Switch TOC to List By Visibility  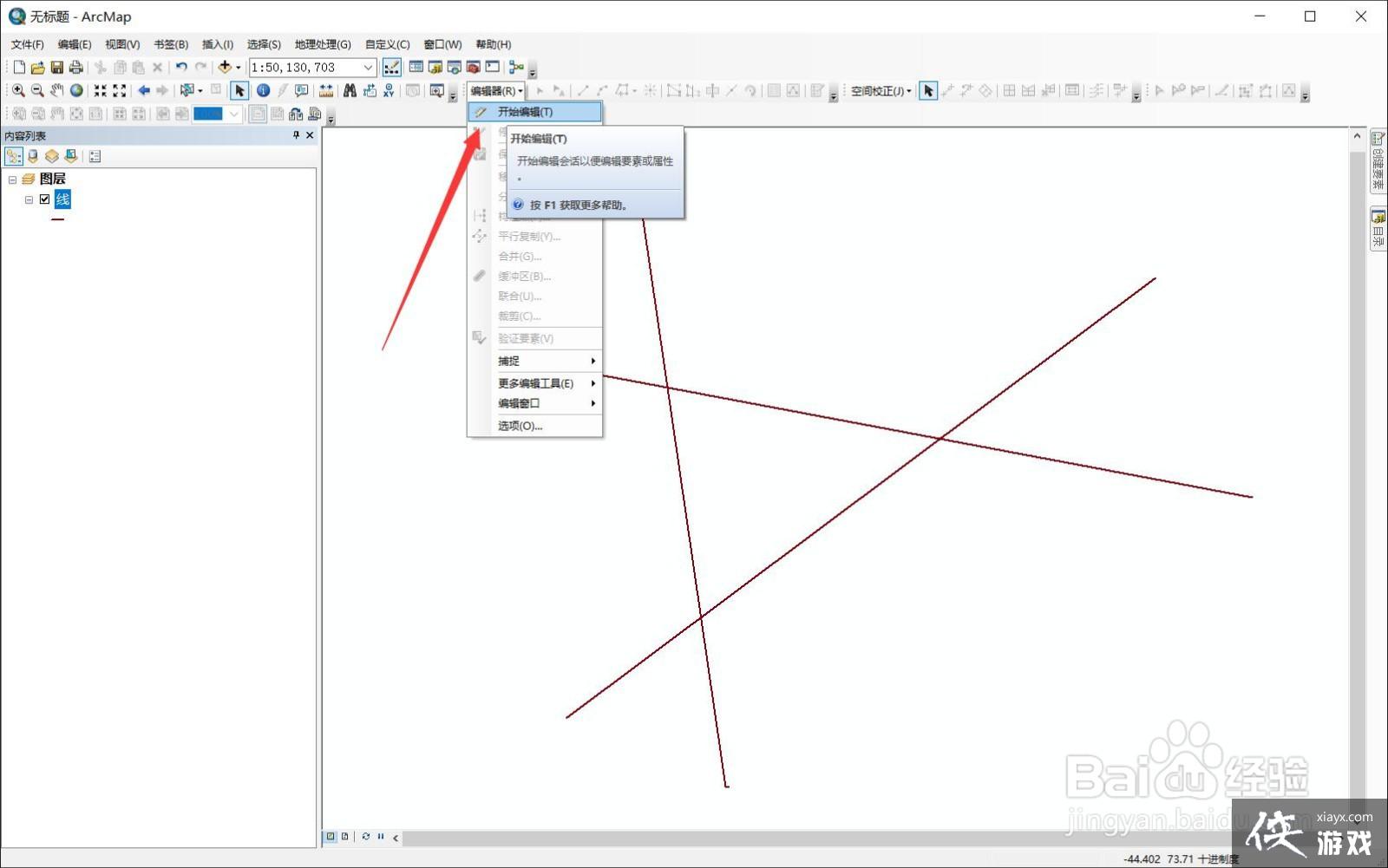coord(52,156)
